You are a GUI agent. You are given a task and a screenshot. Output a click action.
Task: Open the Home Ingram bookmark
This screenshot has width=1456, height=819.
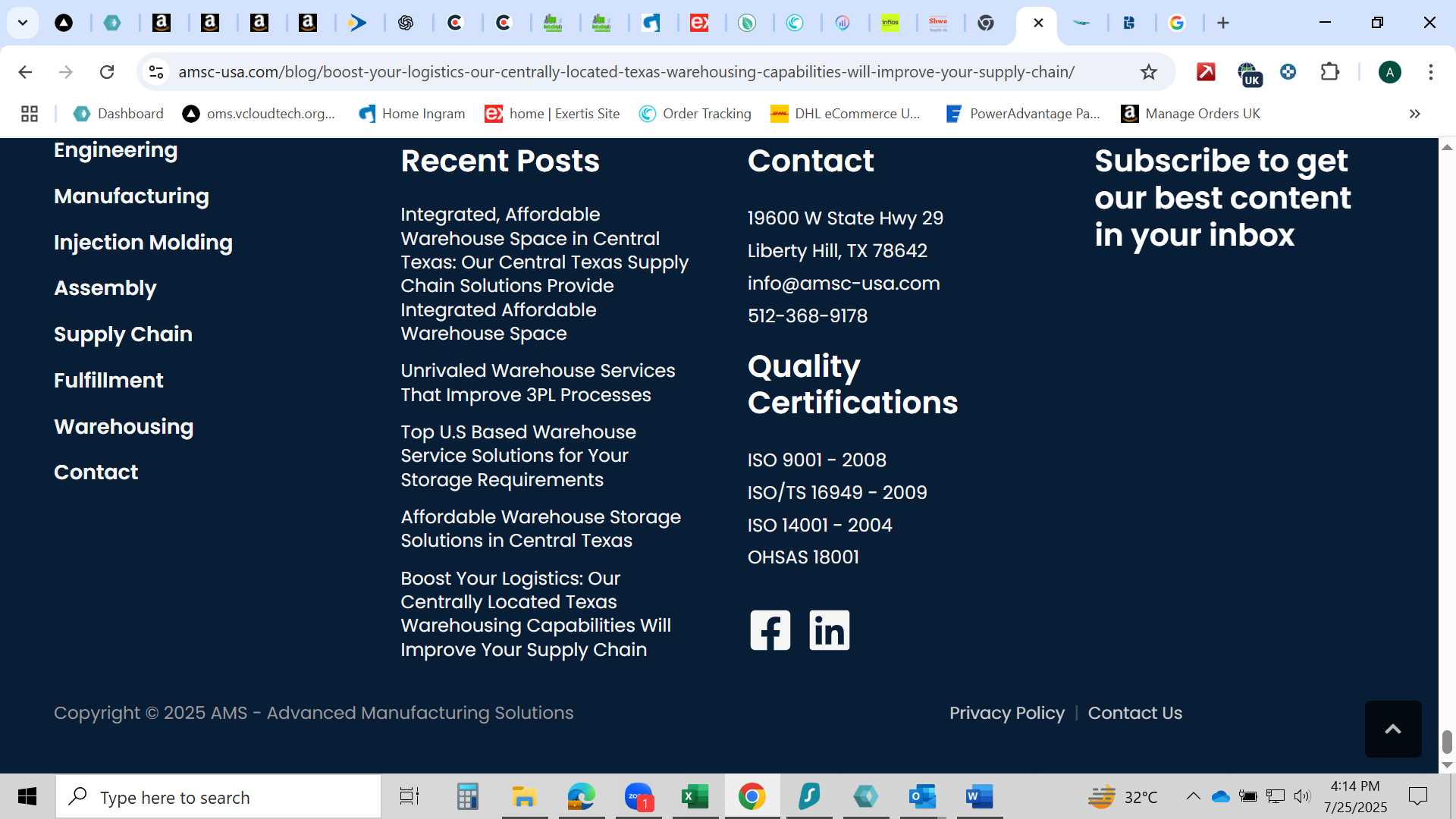click(412, 114)
